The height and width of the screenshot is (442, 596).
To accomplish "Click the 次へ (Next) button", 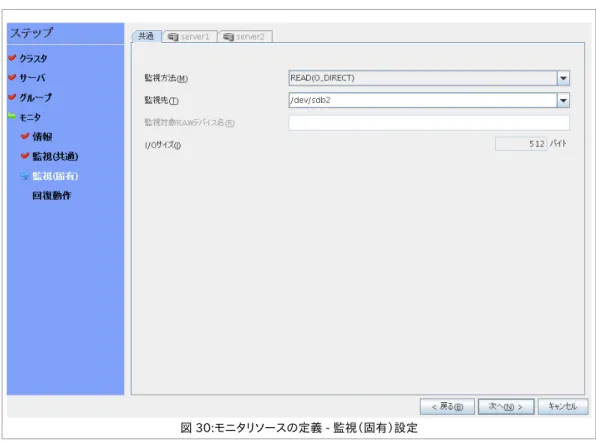I will tap(506, 407).
